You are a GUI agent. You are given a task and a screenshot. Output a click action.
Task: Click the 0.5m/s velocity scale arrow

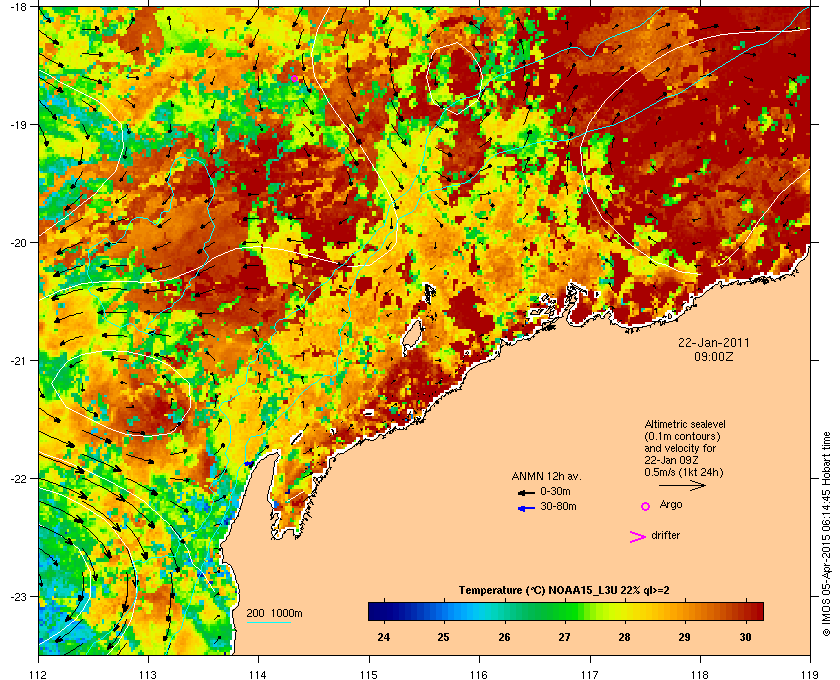682,486
